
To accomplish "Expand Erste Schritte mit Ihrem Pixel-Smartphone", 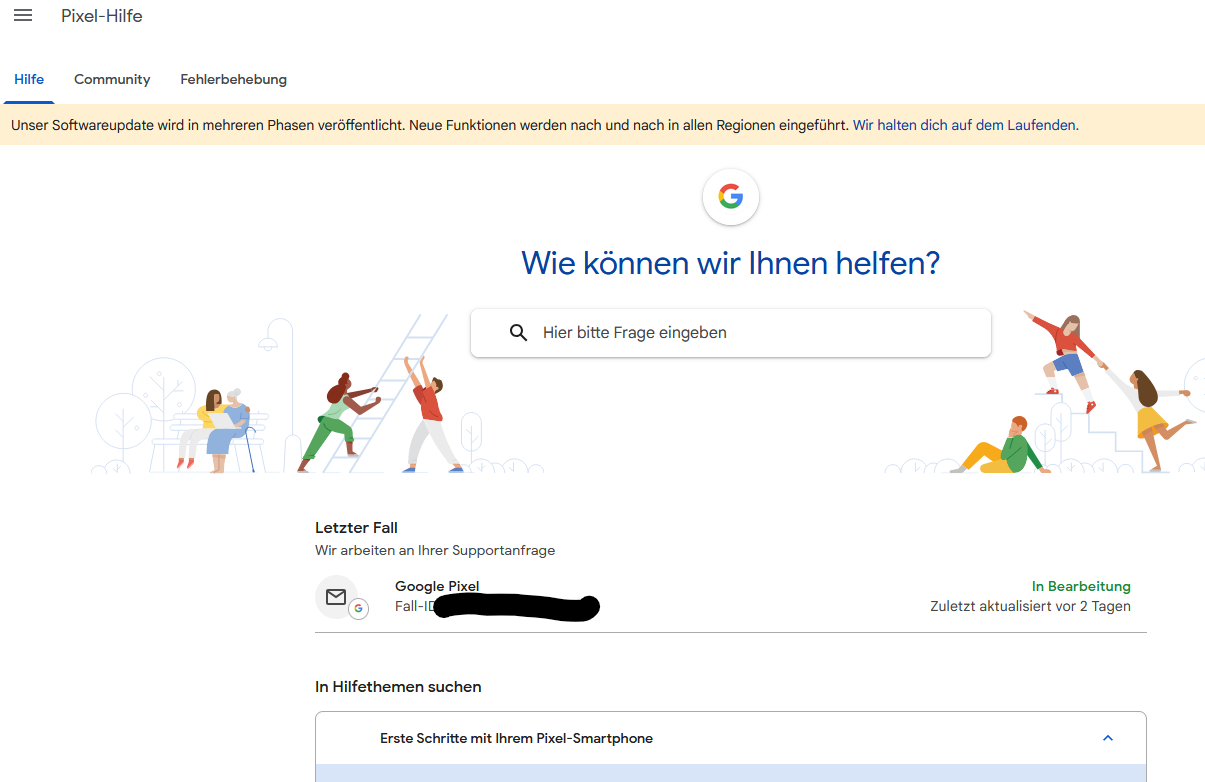I will [x=516, y=738].
